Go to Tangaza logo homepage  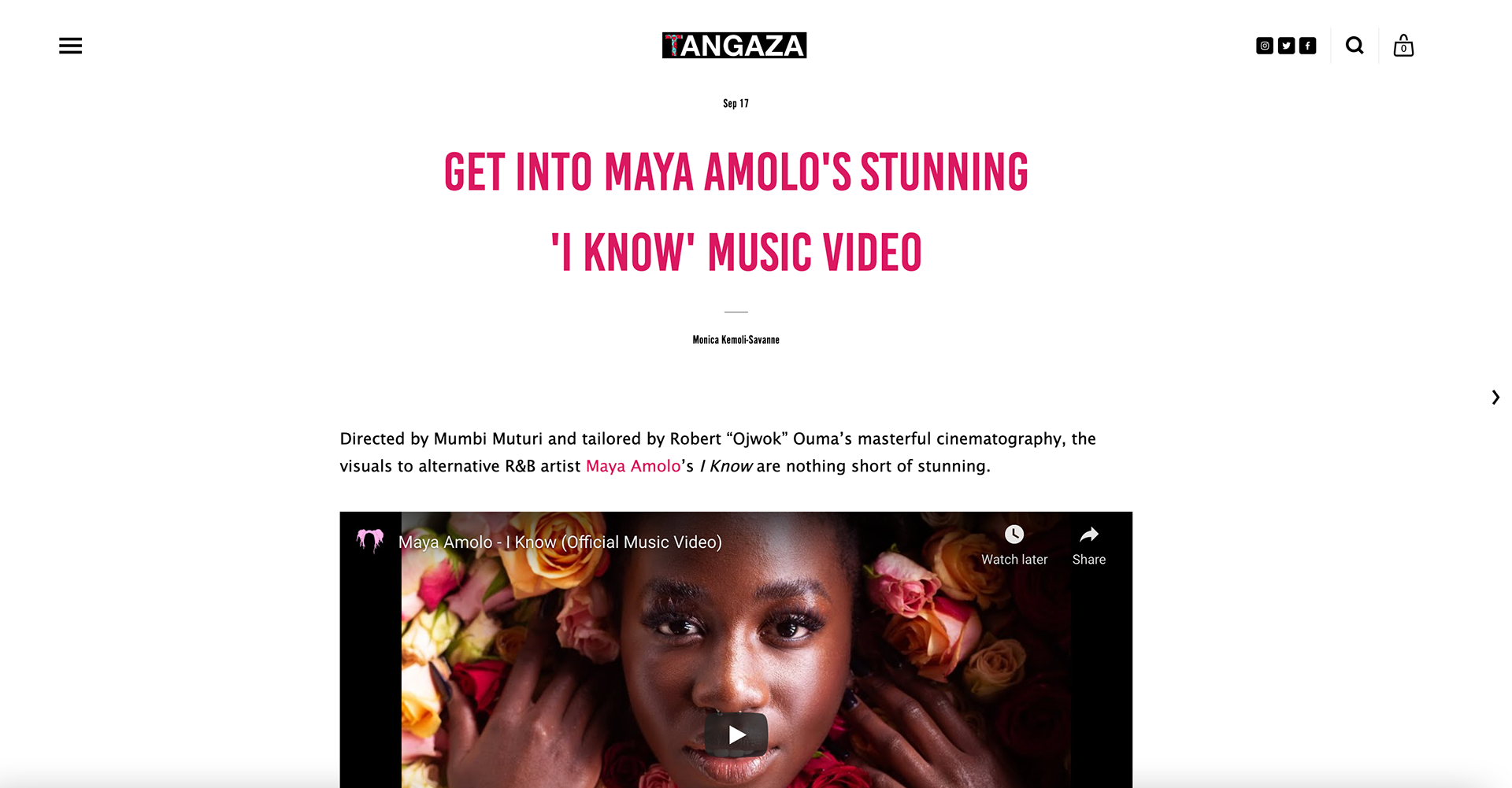pos(734,46)
